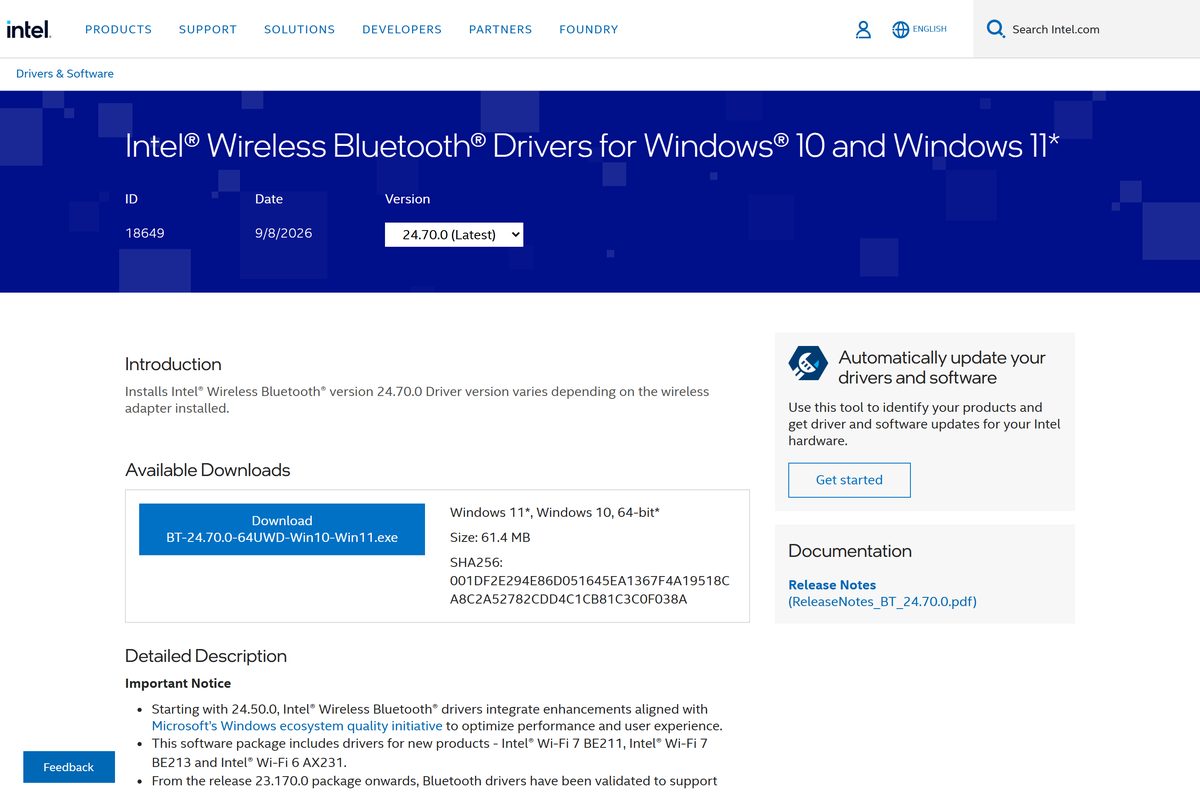
Task: Open the Support menu
Action: [208, 29]
